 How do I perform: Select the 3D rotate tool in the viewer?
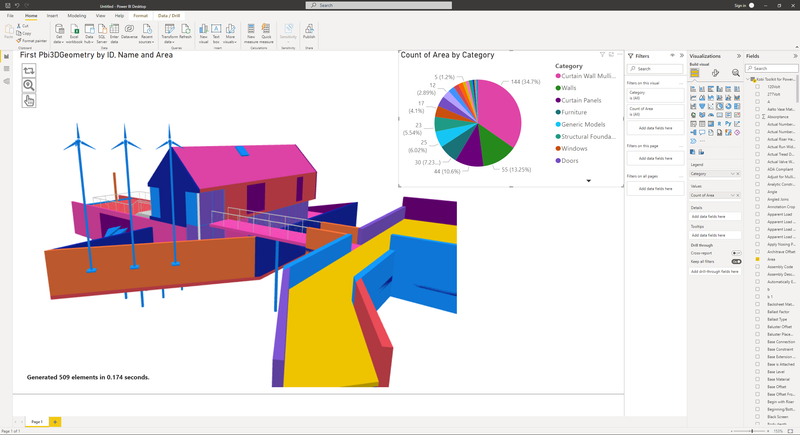click(x=29, y=70)
